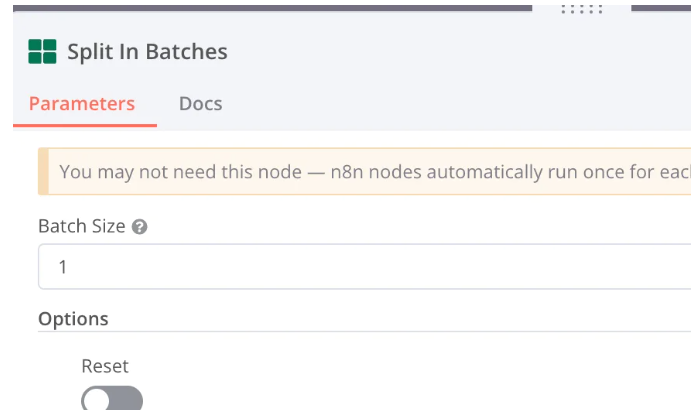Click the dark bar segment right of handle
Screen dimensions: 693x410
[x=661, y=8]
